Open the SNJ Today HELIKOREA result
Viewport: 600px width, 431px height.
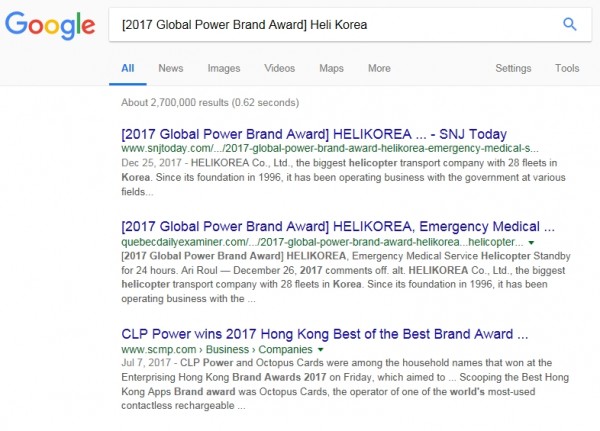314,134
